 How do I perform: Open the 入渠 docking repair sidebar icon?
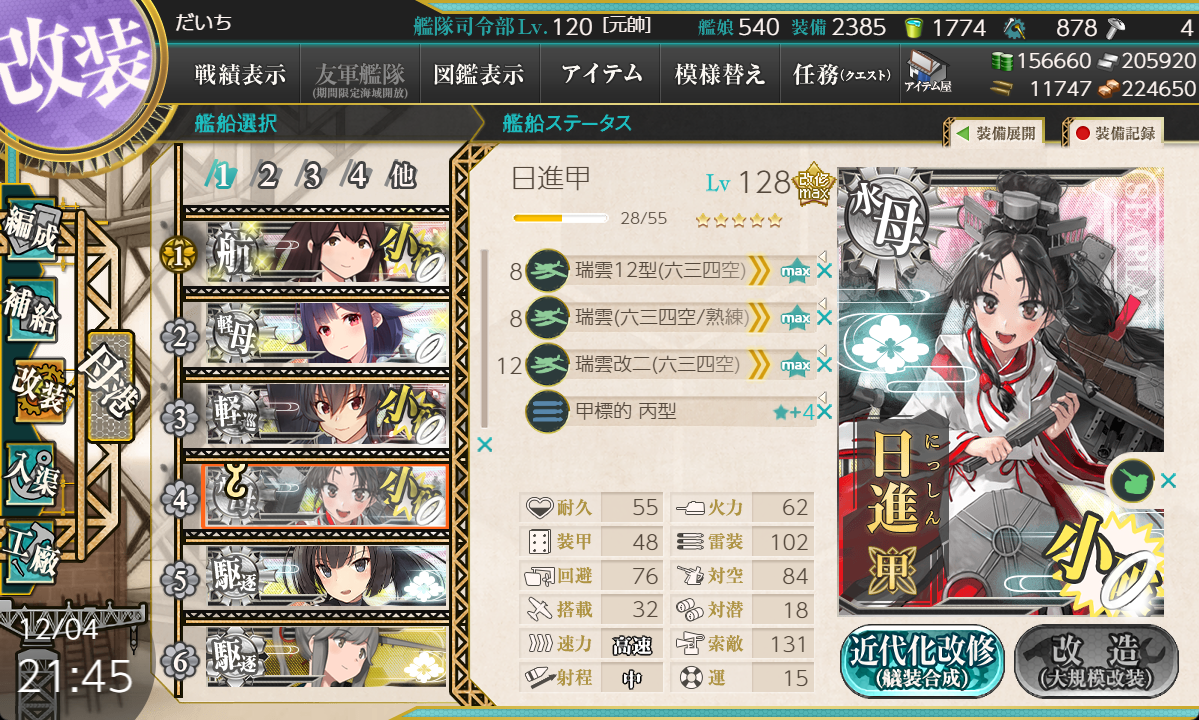pos(31,474)
